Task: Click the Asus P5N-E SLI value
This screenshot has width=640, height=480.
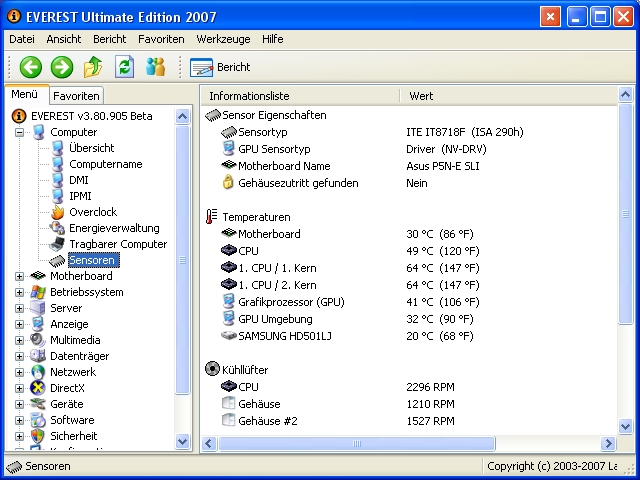Action: click(x=442, y=166)
